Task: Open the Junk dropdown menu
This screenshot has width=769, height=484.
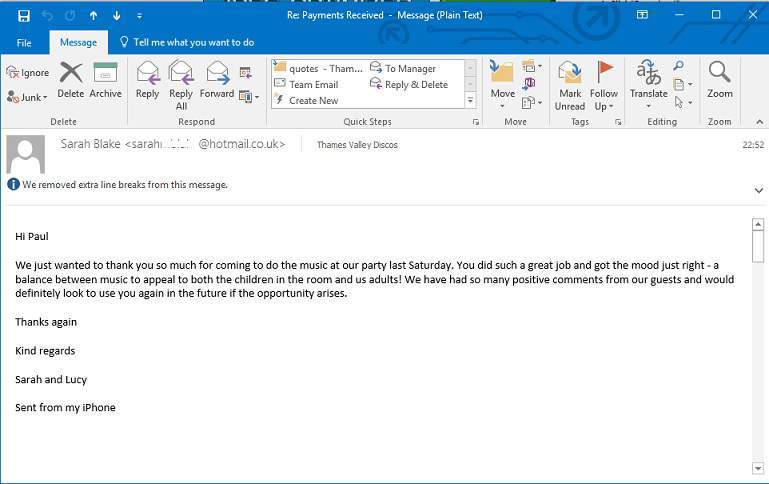Action: click(x=27, y=97)
